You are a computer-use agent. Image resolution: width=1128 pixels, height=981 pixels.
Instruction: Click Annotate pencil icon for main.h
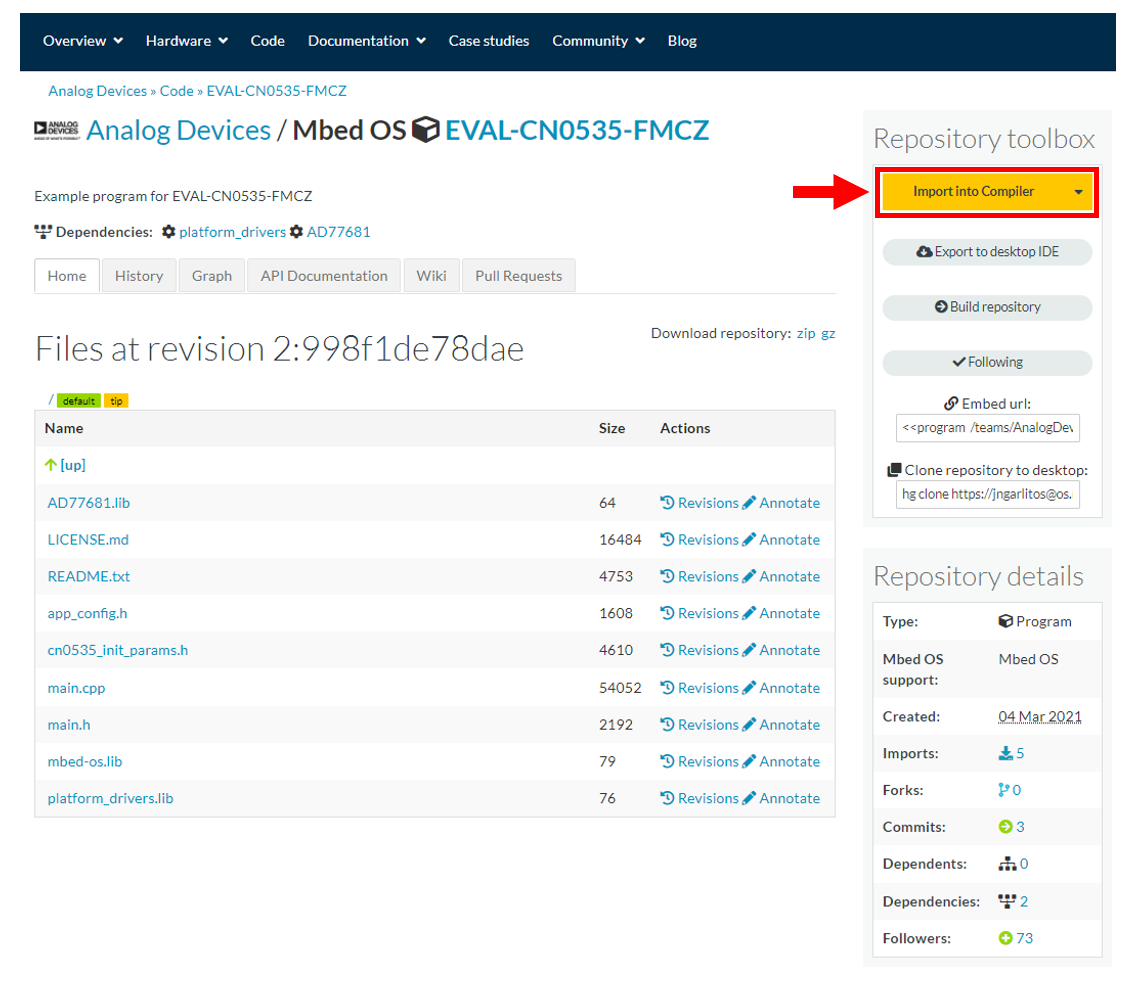[749, 724]
